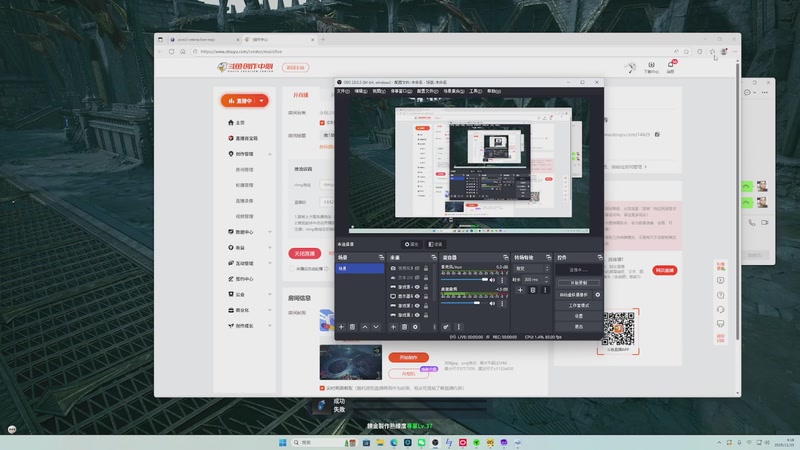
Task: Tick checkbox below the red close-stream button
Action: [292, 269]
